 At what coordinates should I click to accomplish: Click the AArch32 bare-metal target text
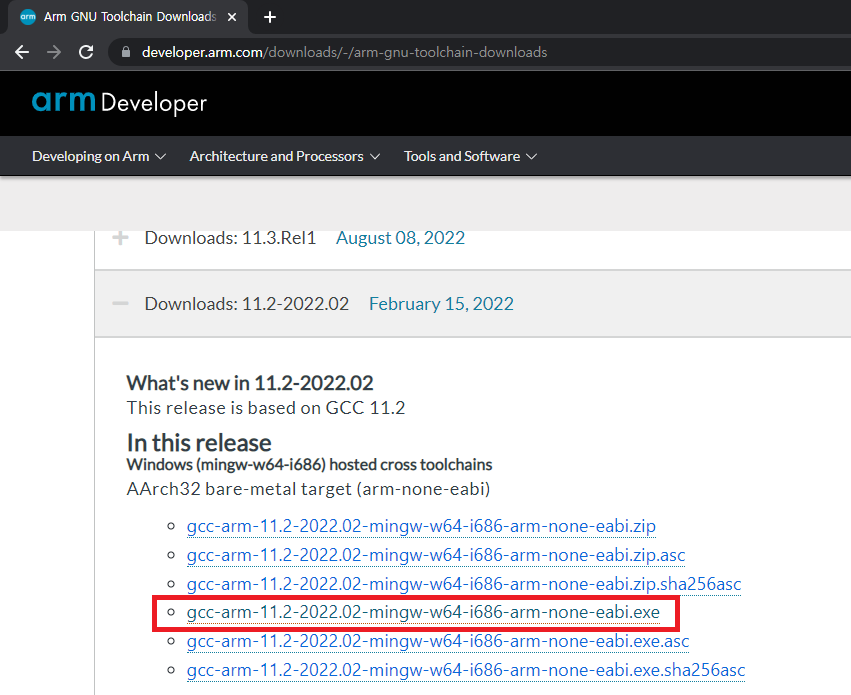308,489
